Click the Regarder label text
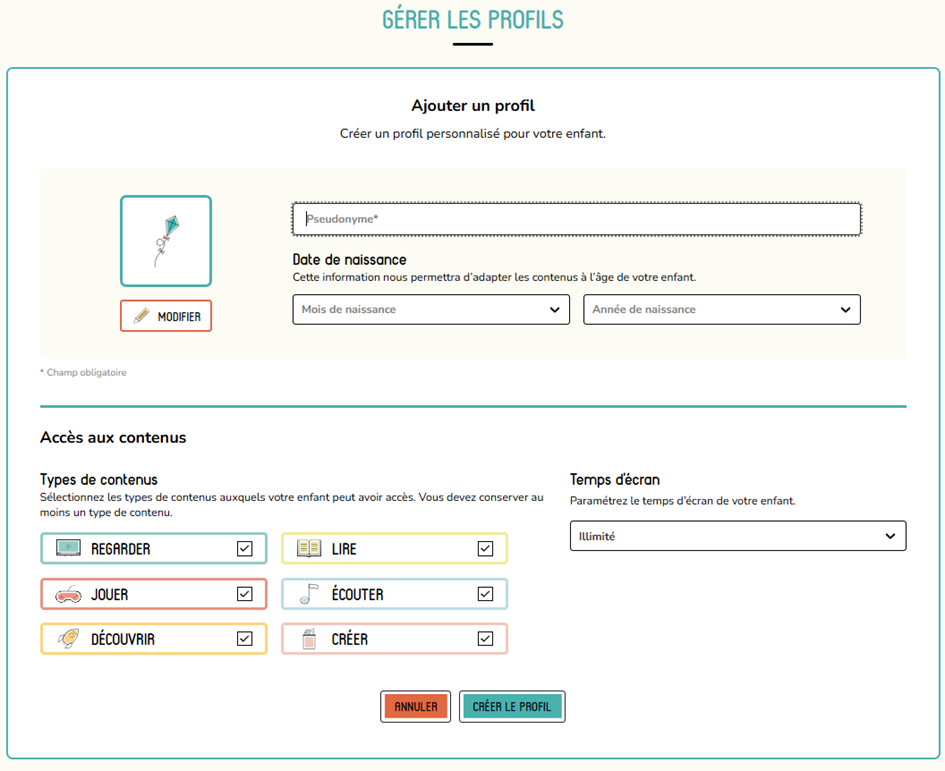945x771 pixels. (x=121, y=549)
